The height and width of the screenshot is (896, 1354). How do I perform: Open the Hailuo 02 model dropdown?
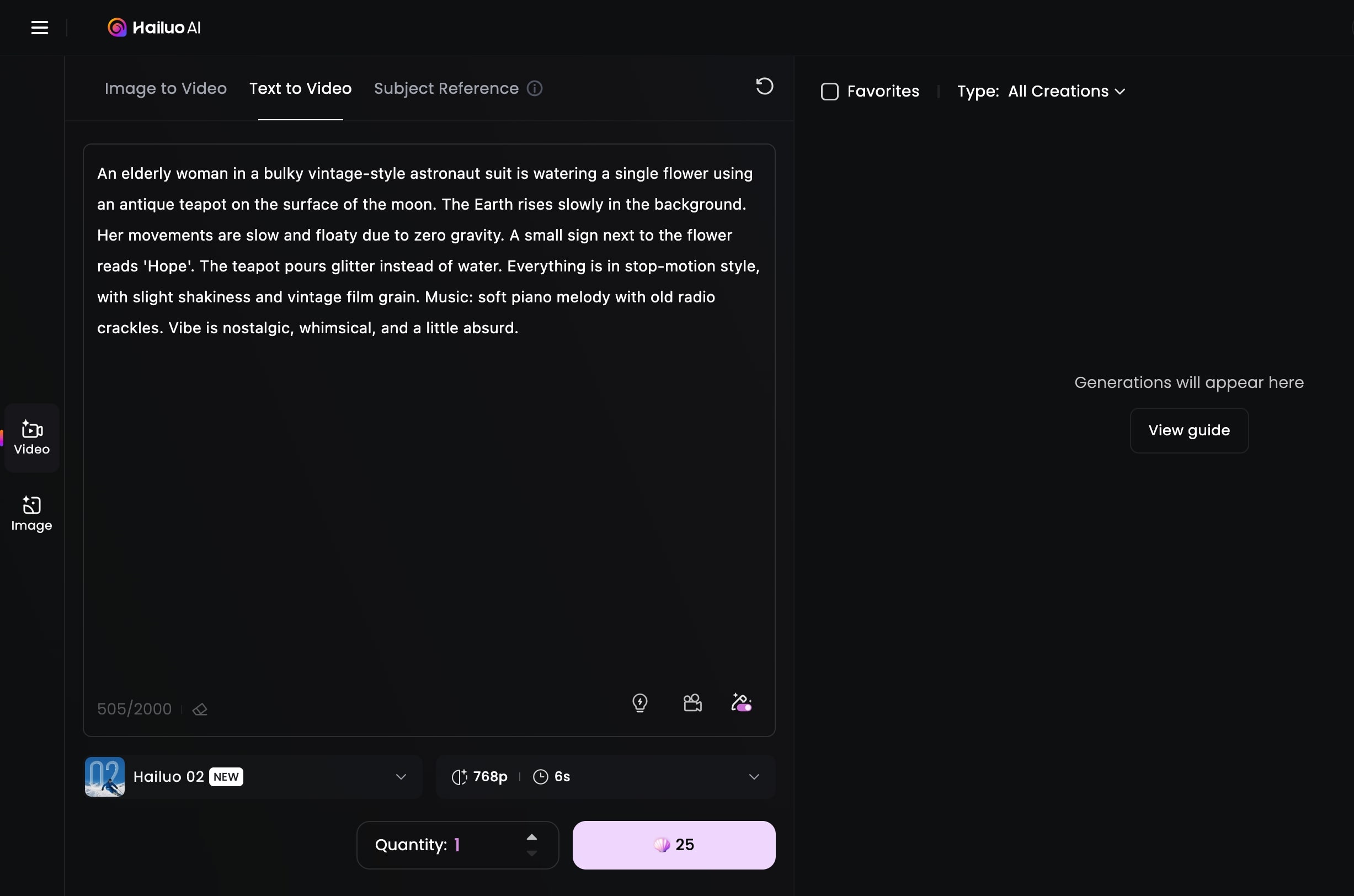[253, 777]
